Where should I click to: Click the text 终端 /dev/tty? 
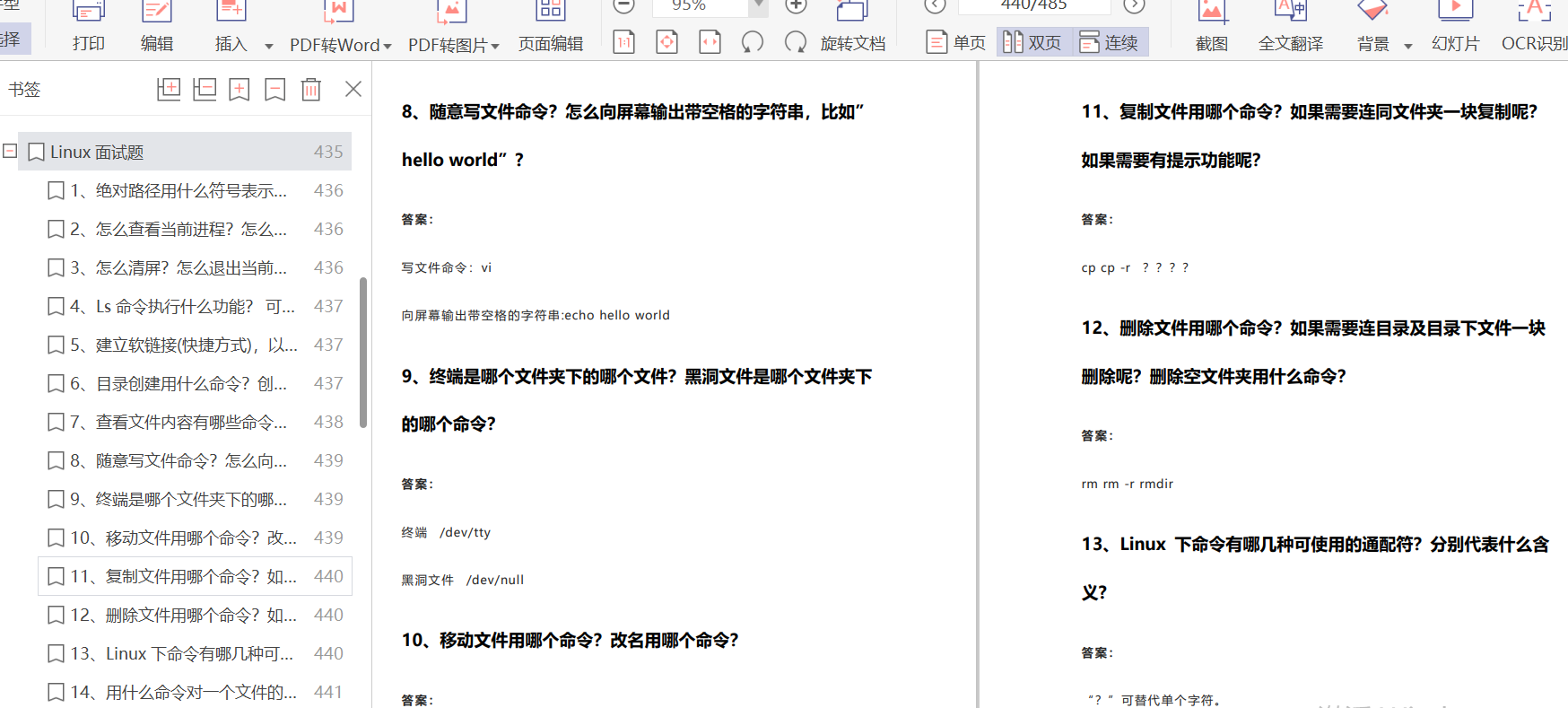[446, 532]
